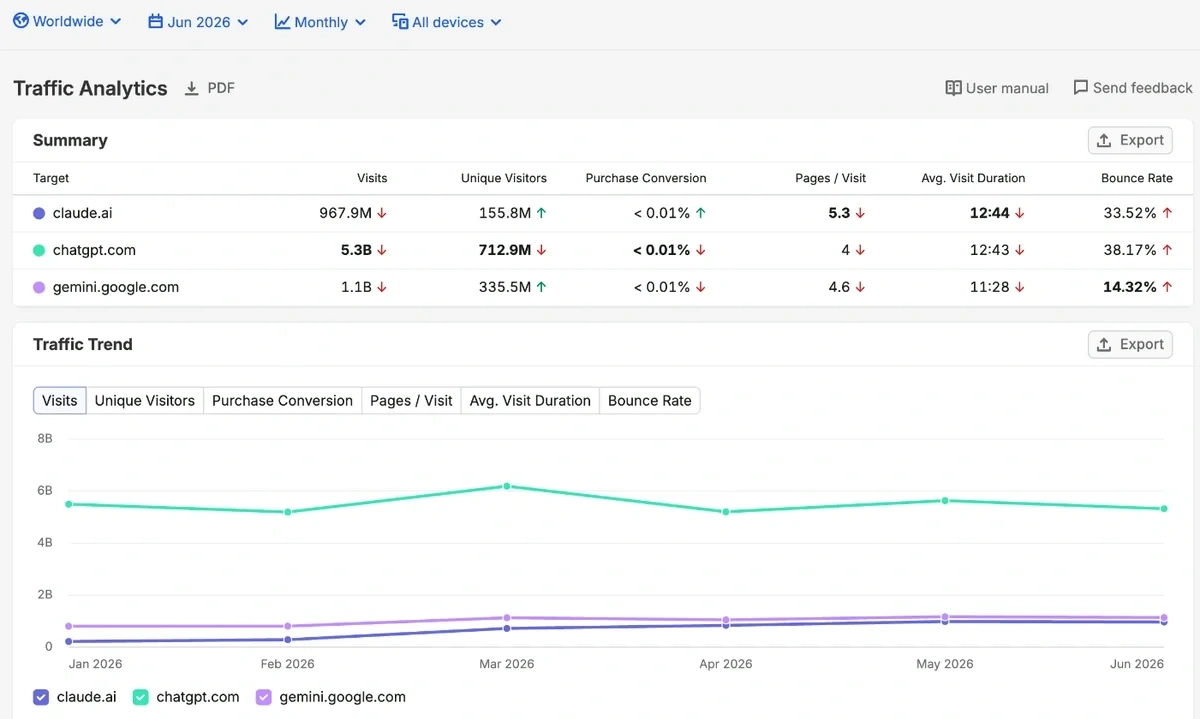Click the lavender gemini.google.com dot in Summary
The height and width of the screenshot is (719, 1200).
point(39,287)
